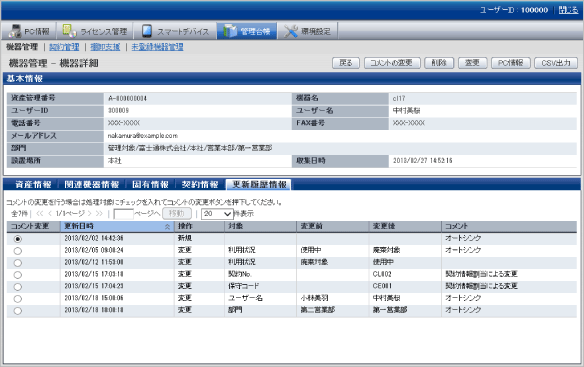Viewport: 584px width, 367px height.
Task: Open the 未登録機器管理 link
Action: 157,47
